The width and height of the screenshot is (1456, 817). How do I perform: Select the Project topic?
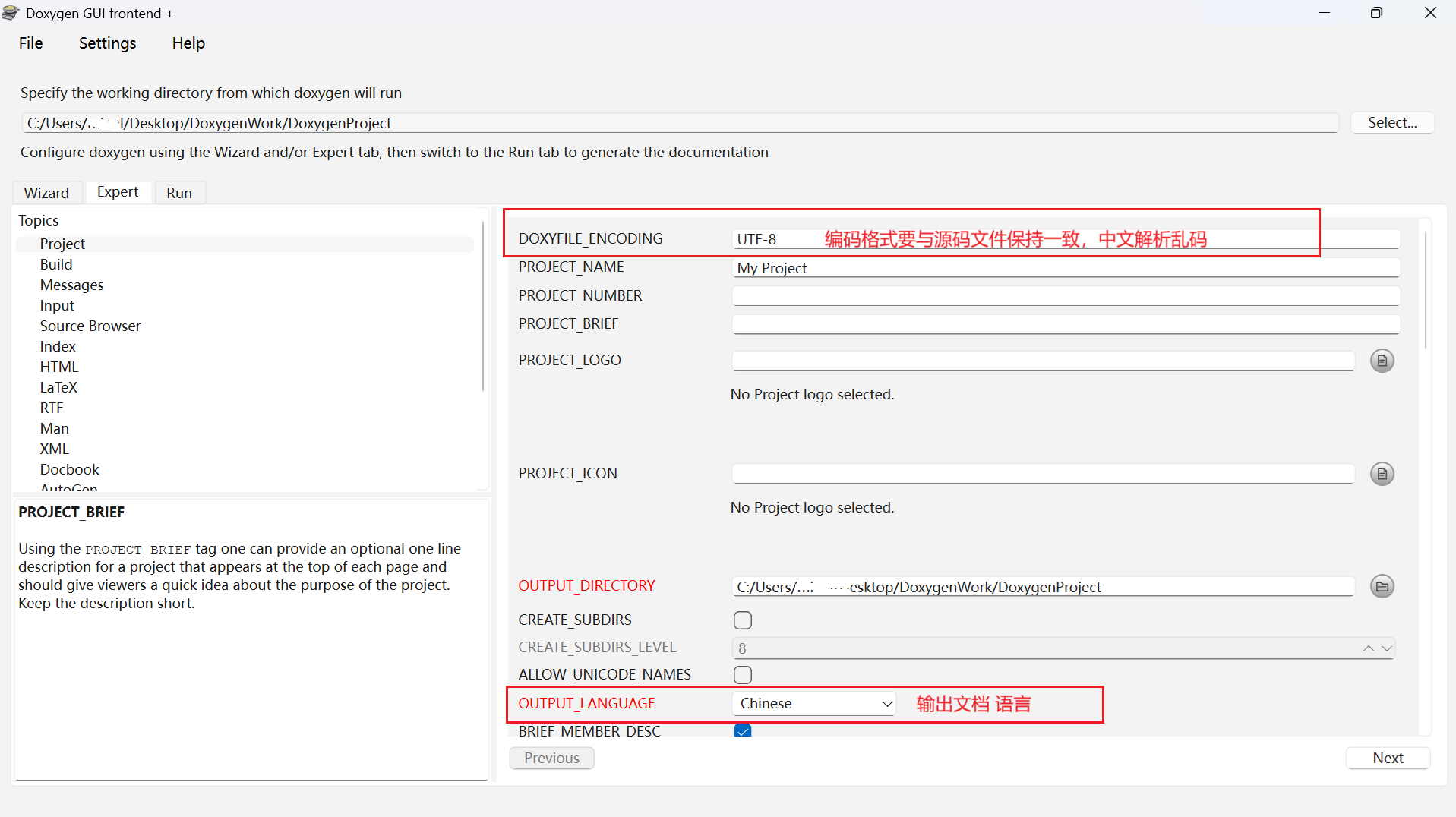click(245, 244)
